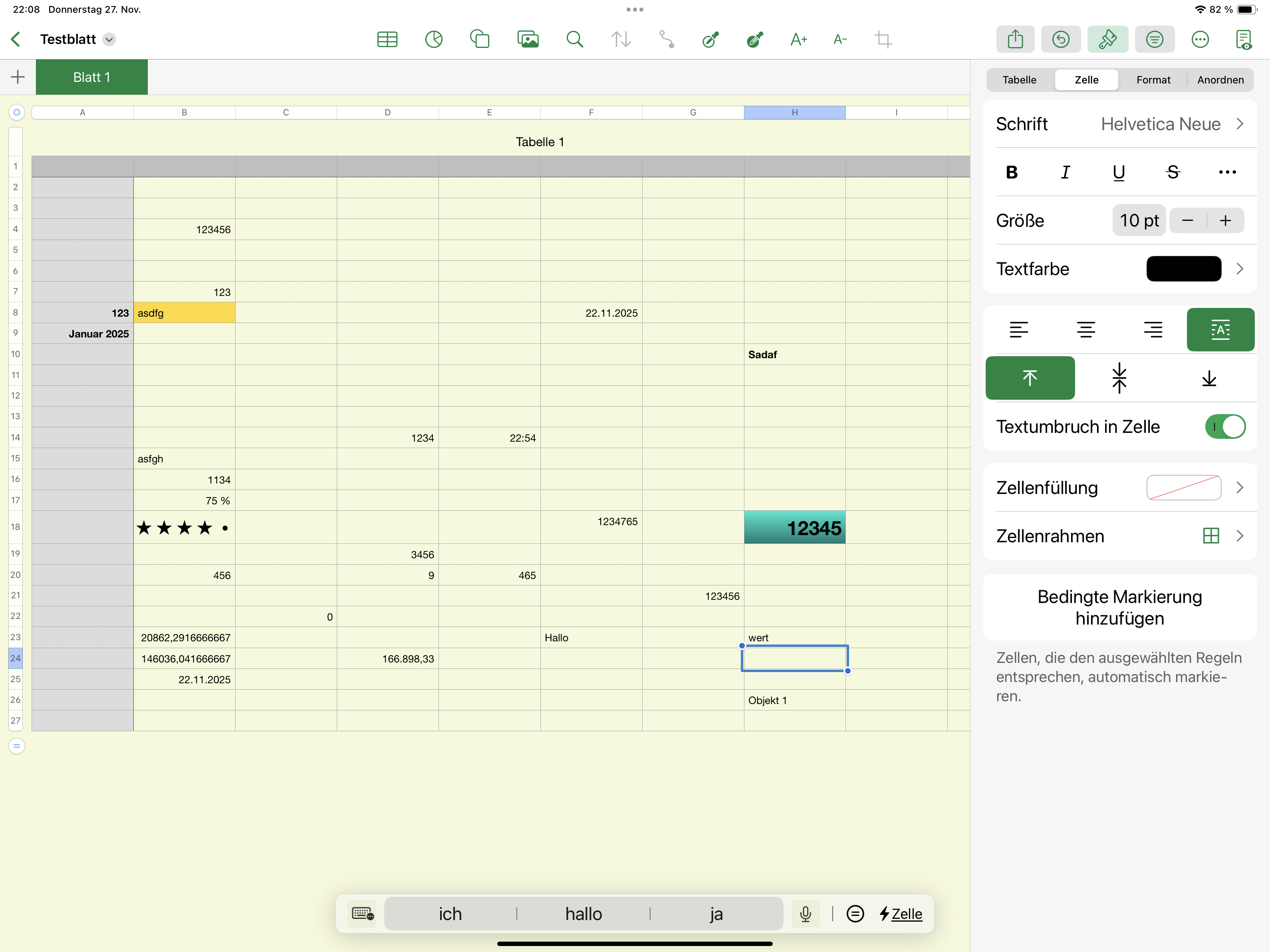
Task: Tap the 'hallo' keyboard suggestion
Action: click(x=583, y=914)
